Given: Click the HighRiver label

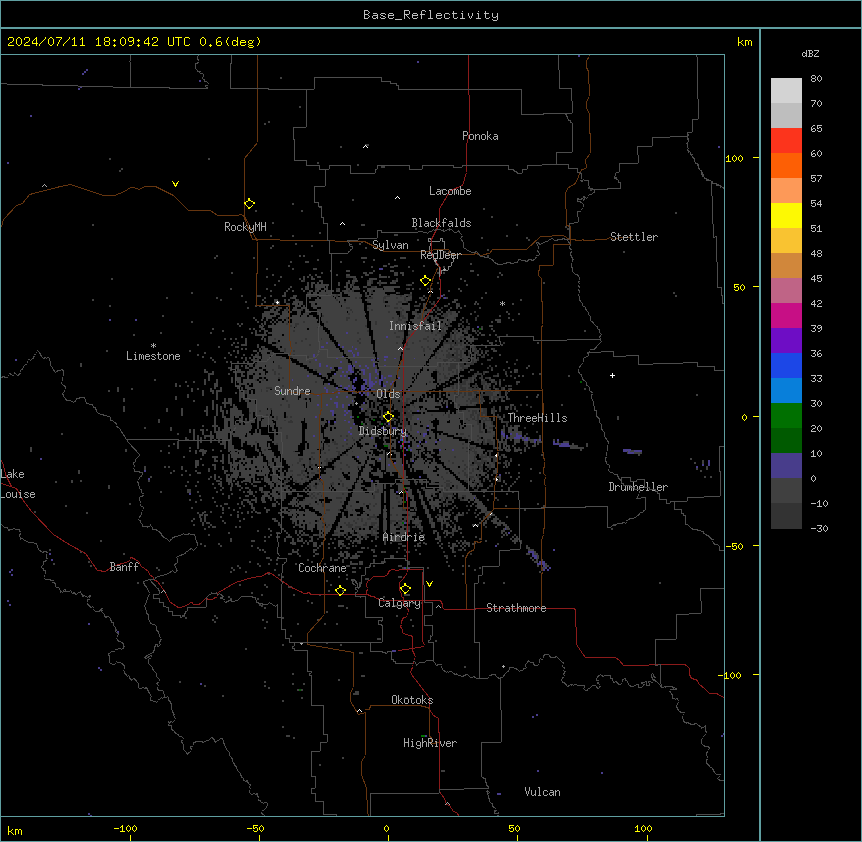Looking at the screenshot, I should click(430, 743).
